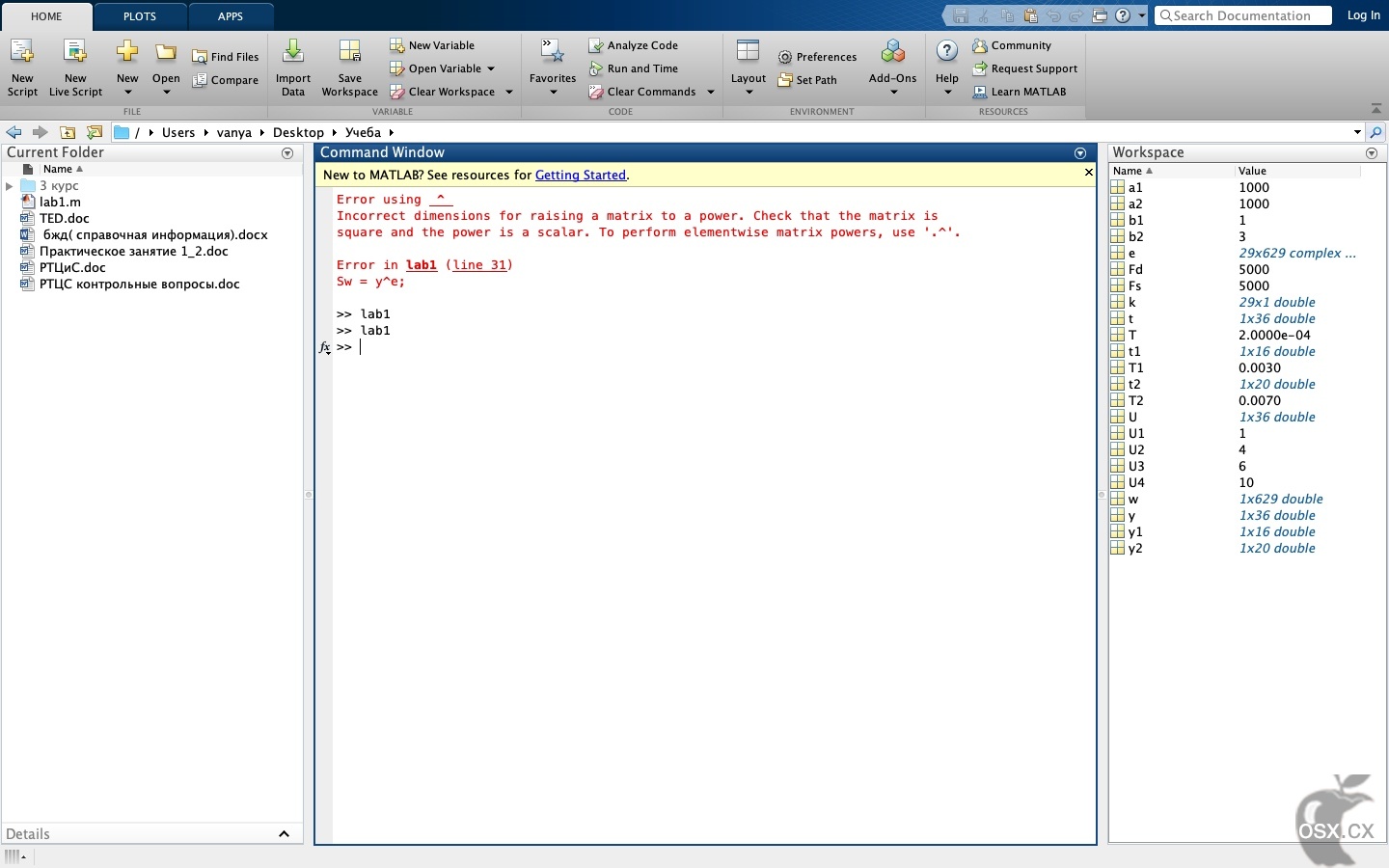Open Community link in toolbar
Viewport: 1389px width, 868px height.
point(1012,45)
